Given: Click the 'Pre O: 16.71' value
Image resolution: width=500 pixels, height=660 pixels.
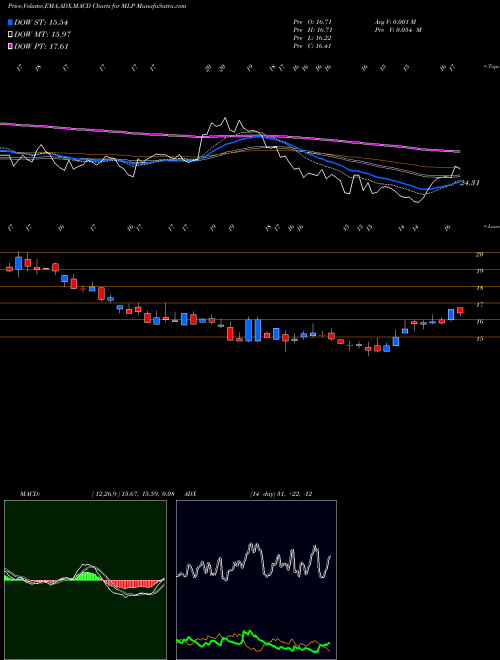Looking at the screenshot, I should [x=314, y=22].
